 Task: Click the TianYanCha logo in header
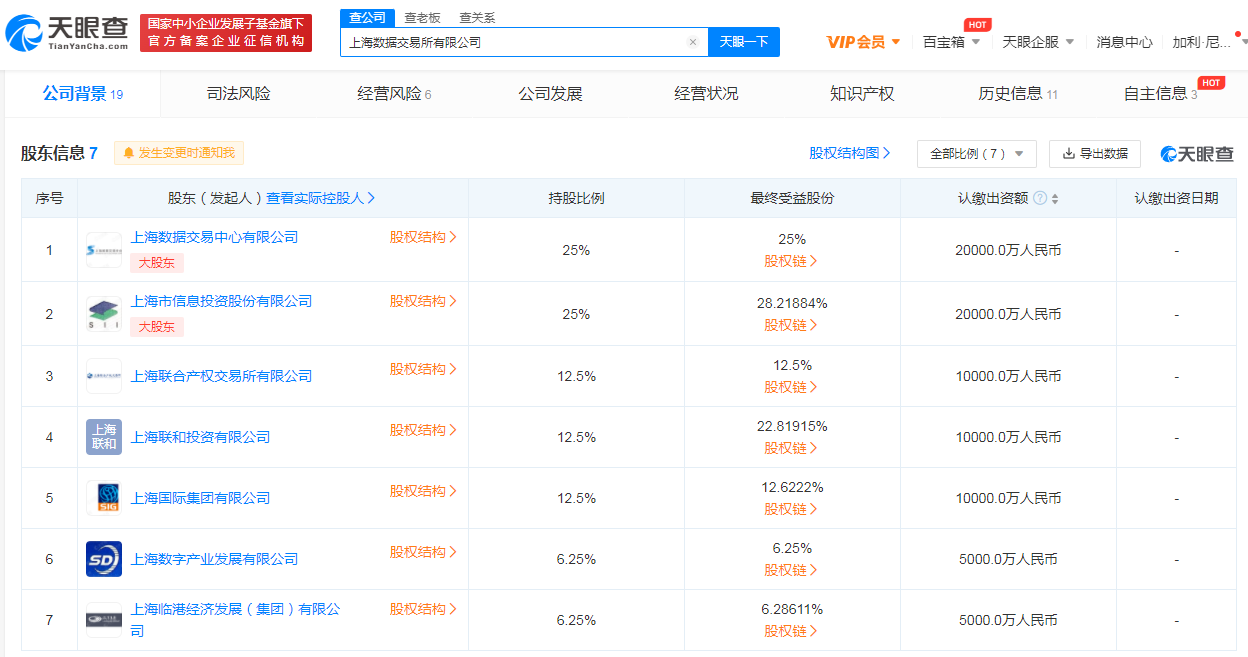[68, 34]
